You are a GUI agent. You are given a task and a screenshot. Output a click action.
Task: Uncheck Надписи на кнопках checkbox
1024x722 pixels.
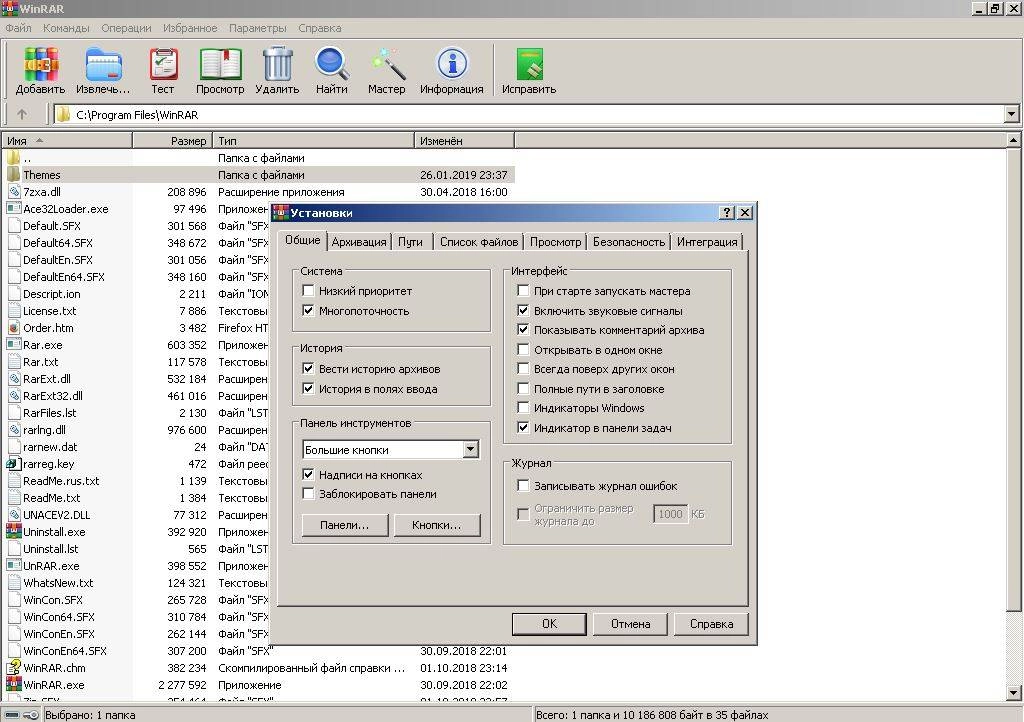pos(308,474)
